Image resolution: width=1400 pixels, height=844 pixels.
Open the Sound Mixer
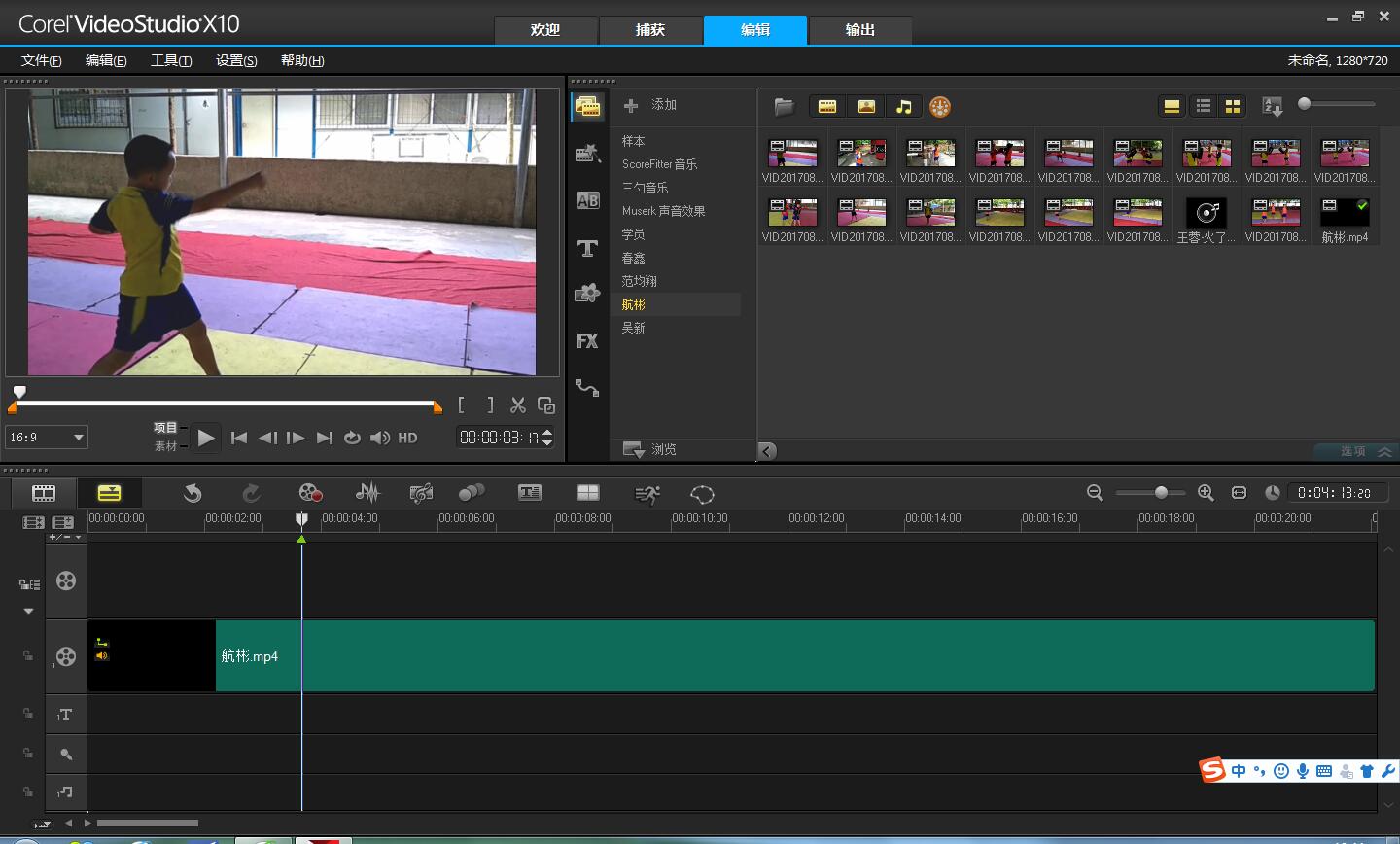click(367, 493)
